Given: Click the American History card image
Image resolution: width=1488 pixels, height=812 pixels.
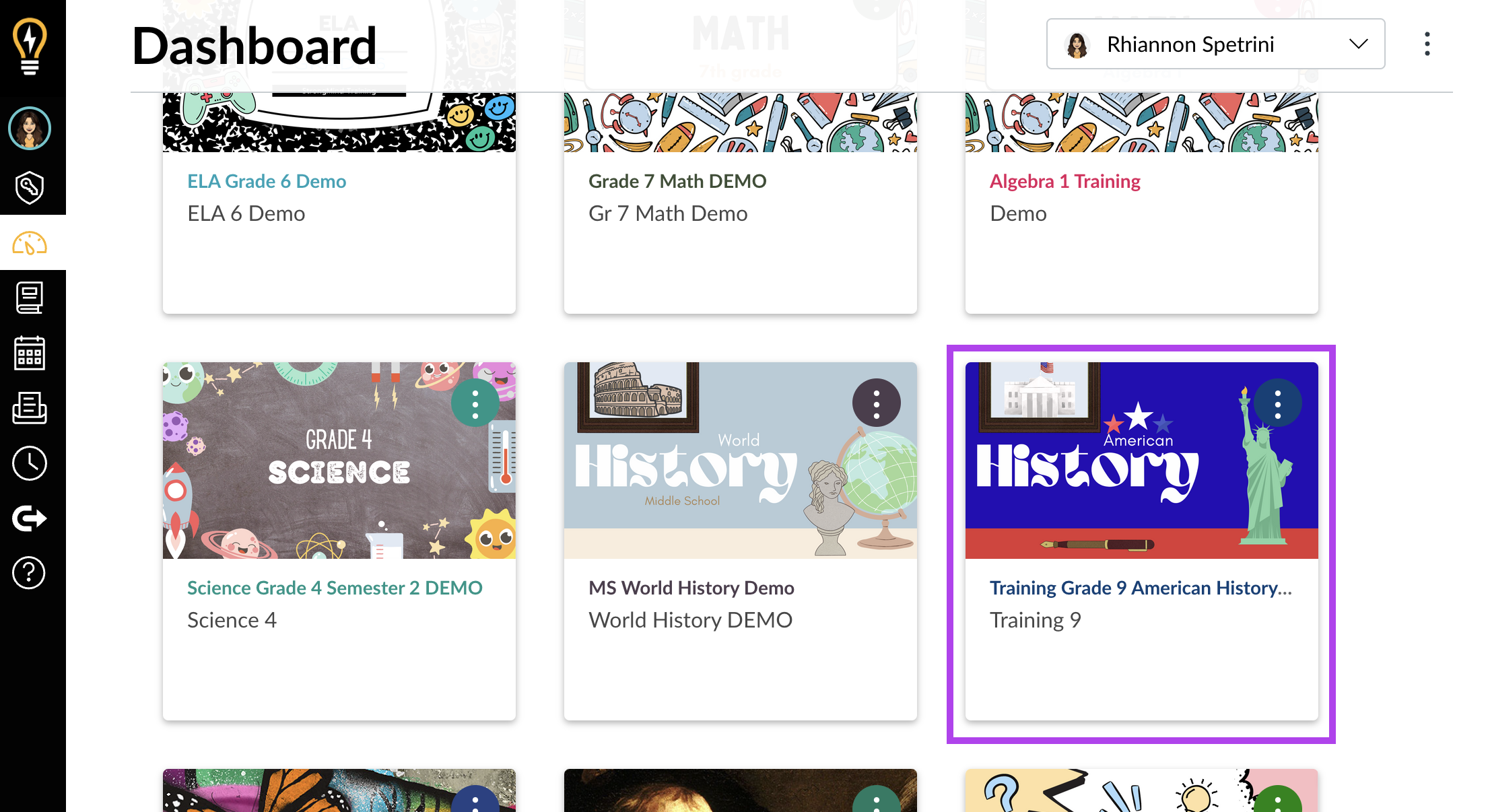Looking at the screenshot, I should pos(1142,461).
